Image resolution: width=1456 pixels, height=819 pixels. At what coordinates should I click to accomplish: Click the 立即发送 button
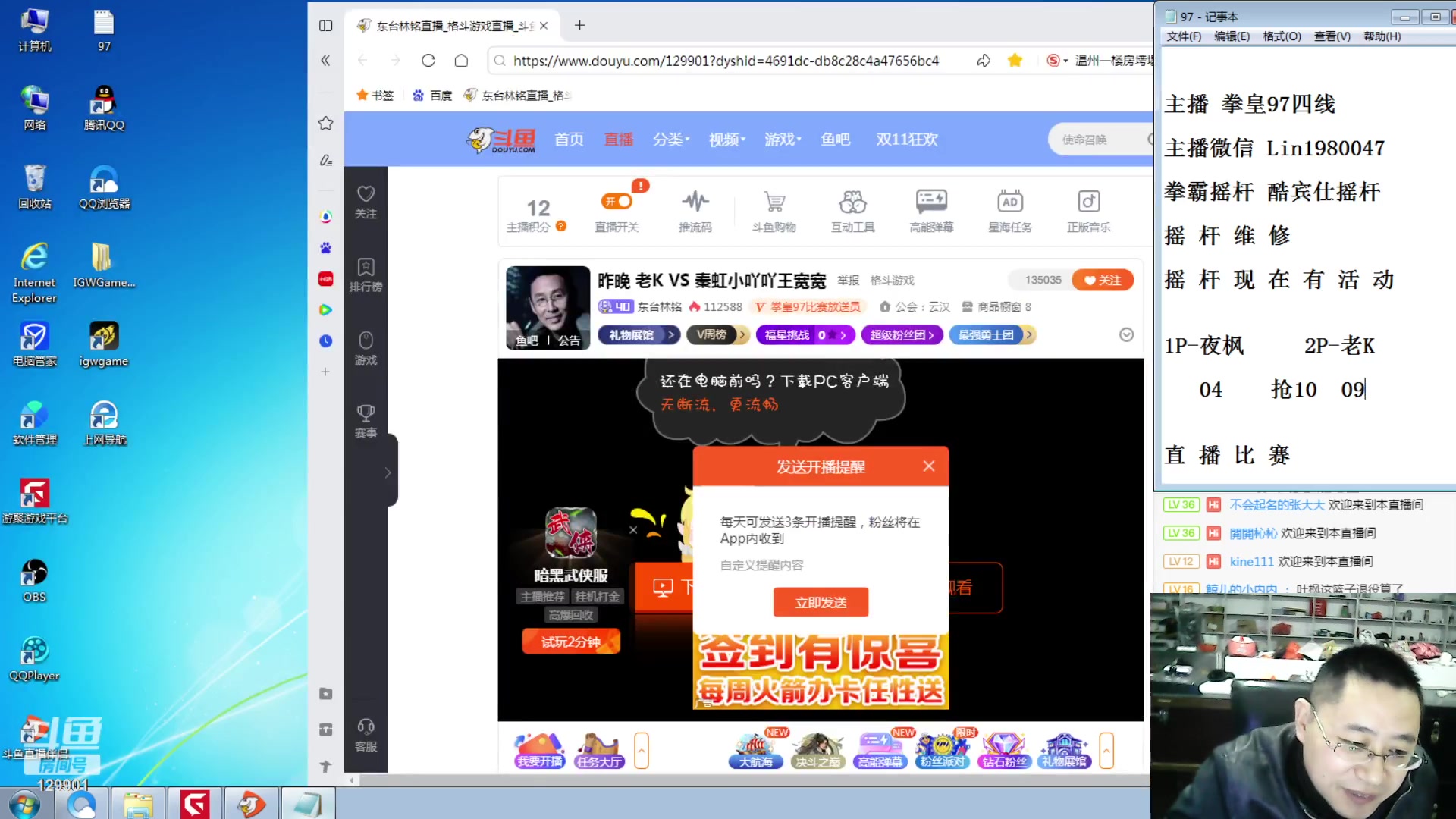[x=821, y=602]
